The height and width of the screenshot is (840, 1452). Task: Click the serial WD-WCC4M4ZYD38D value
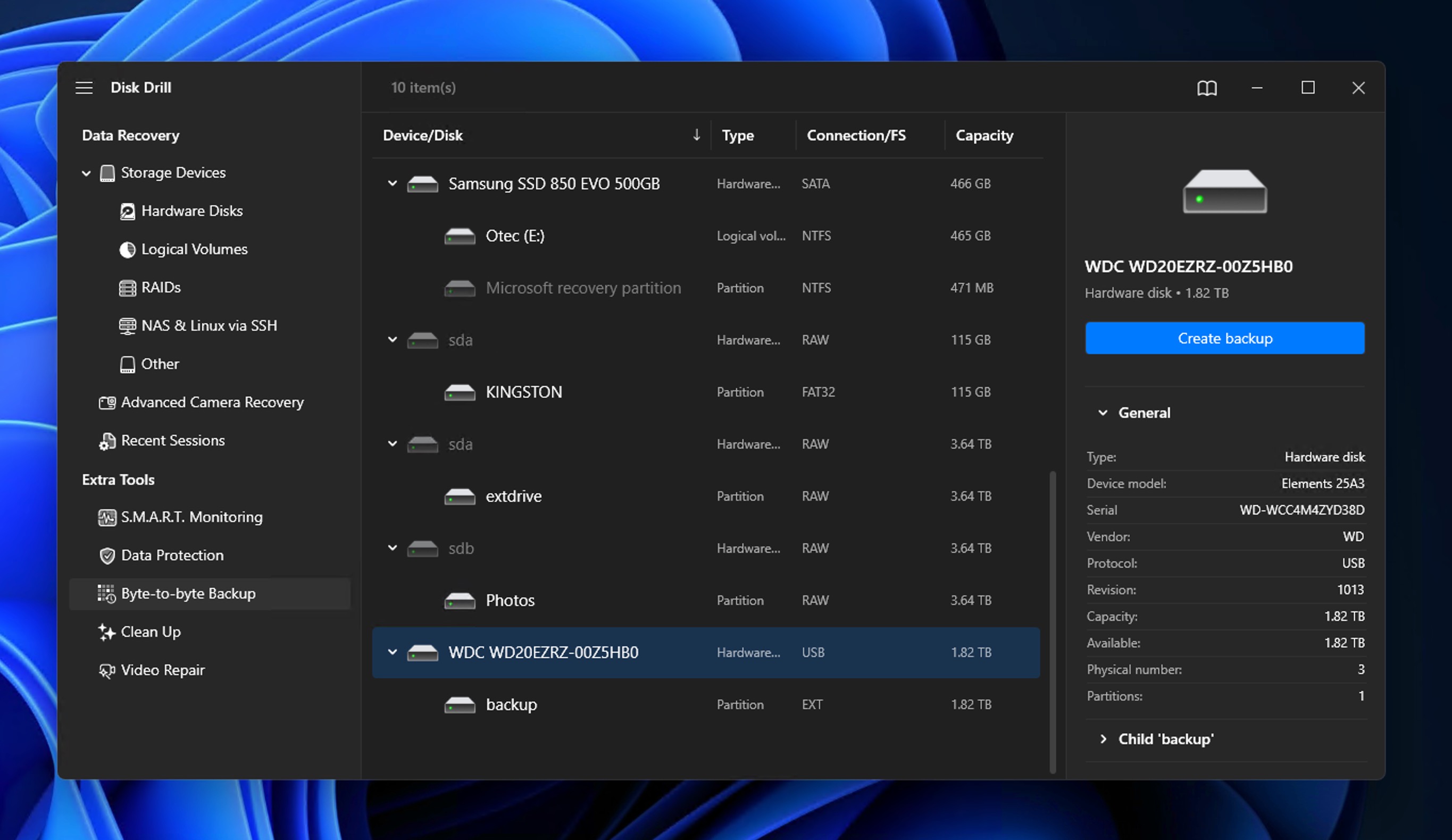click(1301, 510)
